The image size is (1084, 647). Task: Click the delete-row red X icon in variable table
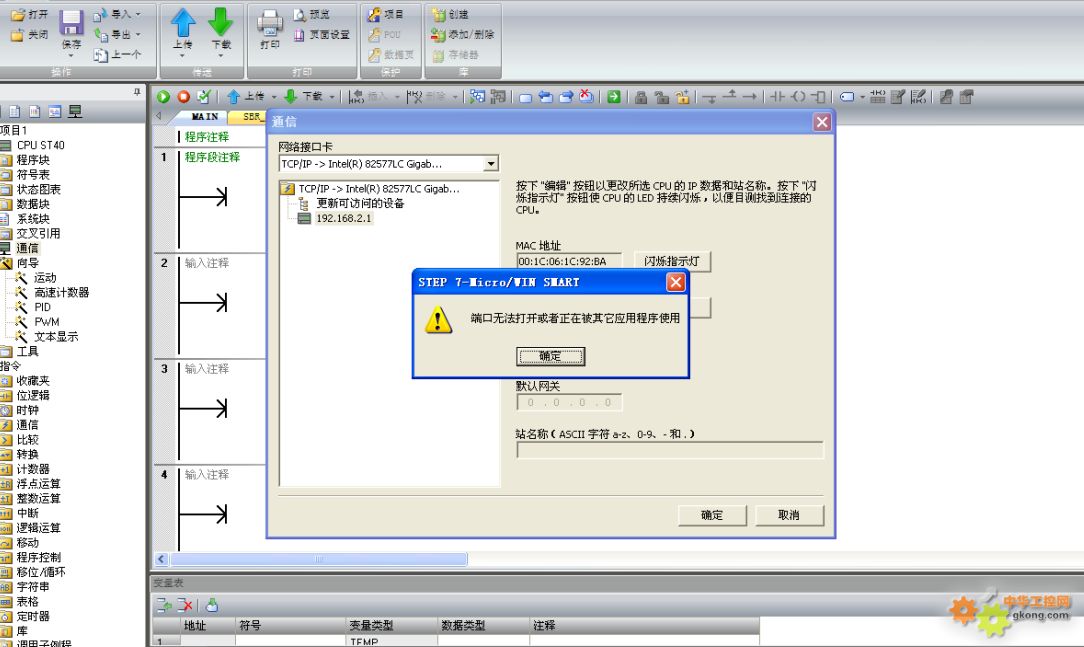(x=185, y=605)
